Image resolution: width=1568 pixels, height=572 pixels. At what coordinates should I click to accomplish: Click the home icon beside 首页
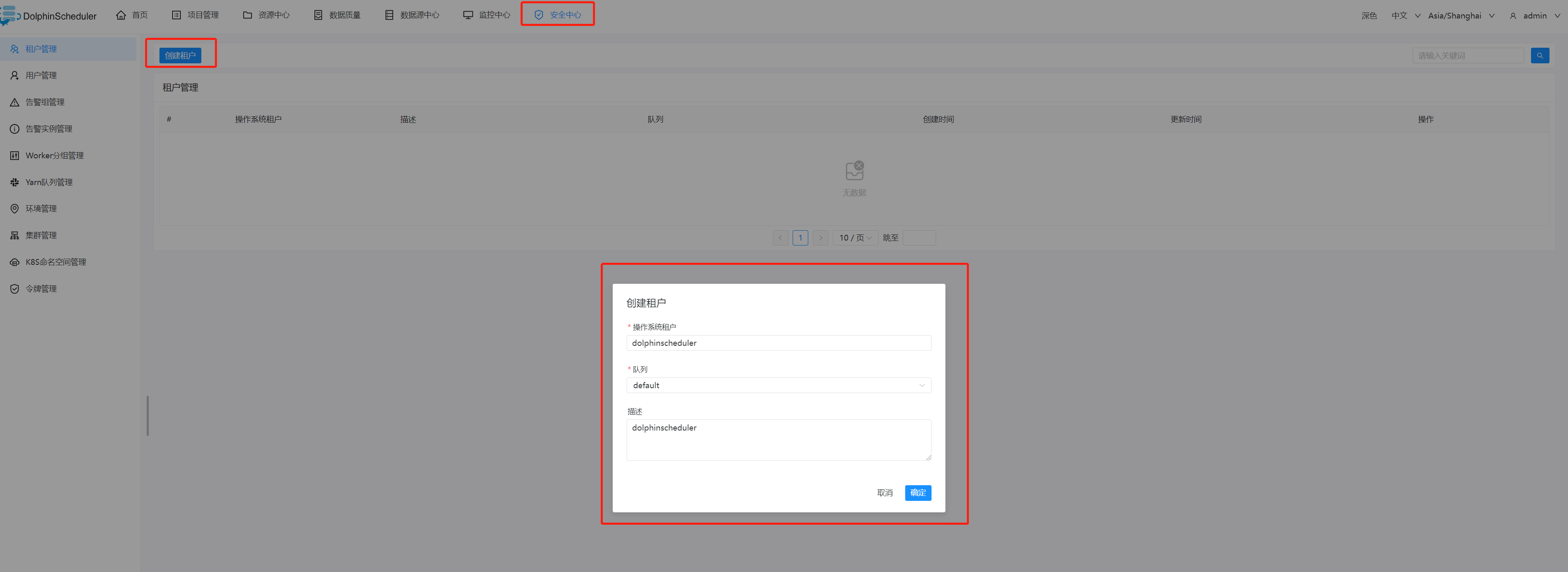121,15
